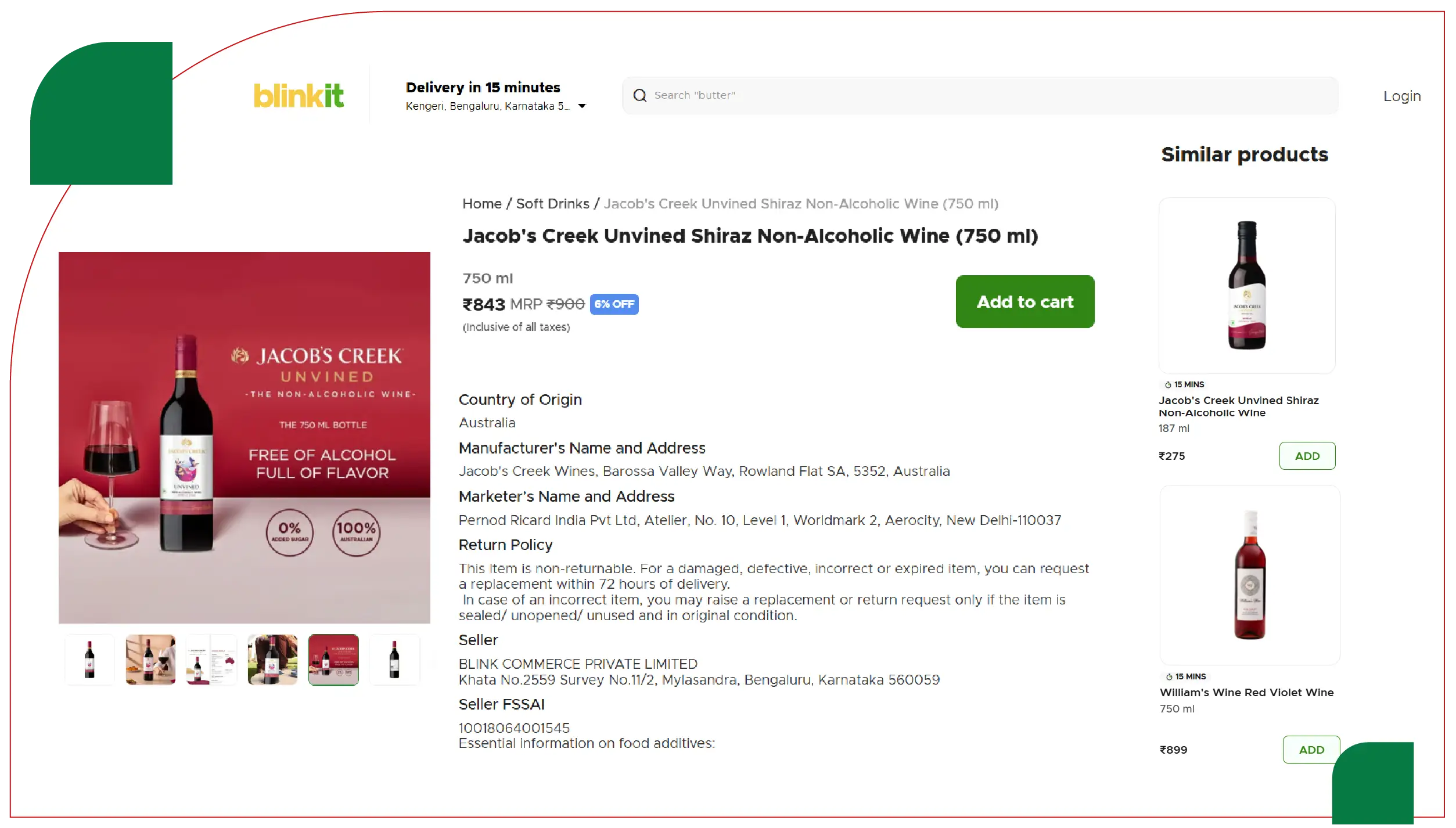This screenshot has width=1456, height=828.
Task: Open Soft Drinks breadcrumb category
Action: [552, 204]
